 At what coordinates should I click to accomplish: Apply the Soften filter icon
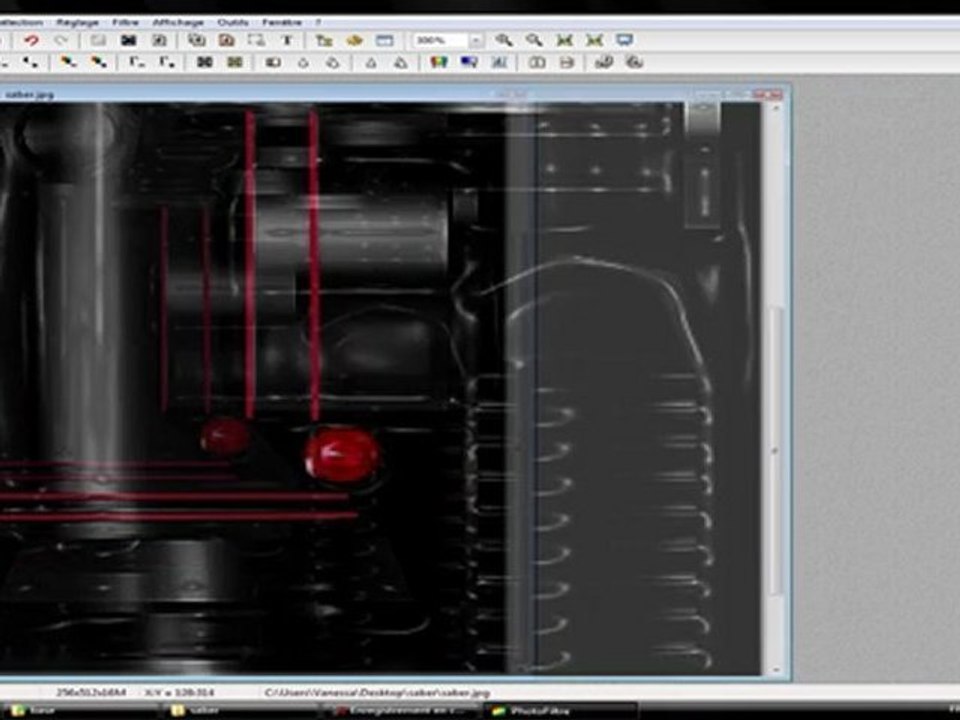coord(303,62)
